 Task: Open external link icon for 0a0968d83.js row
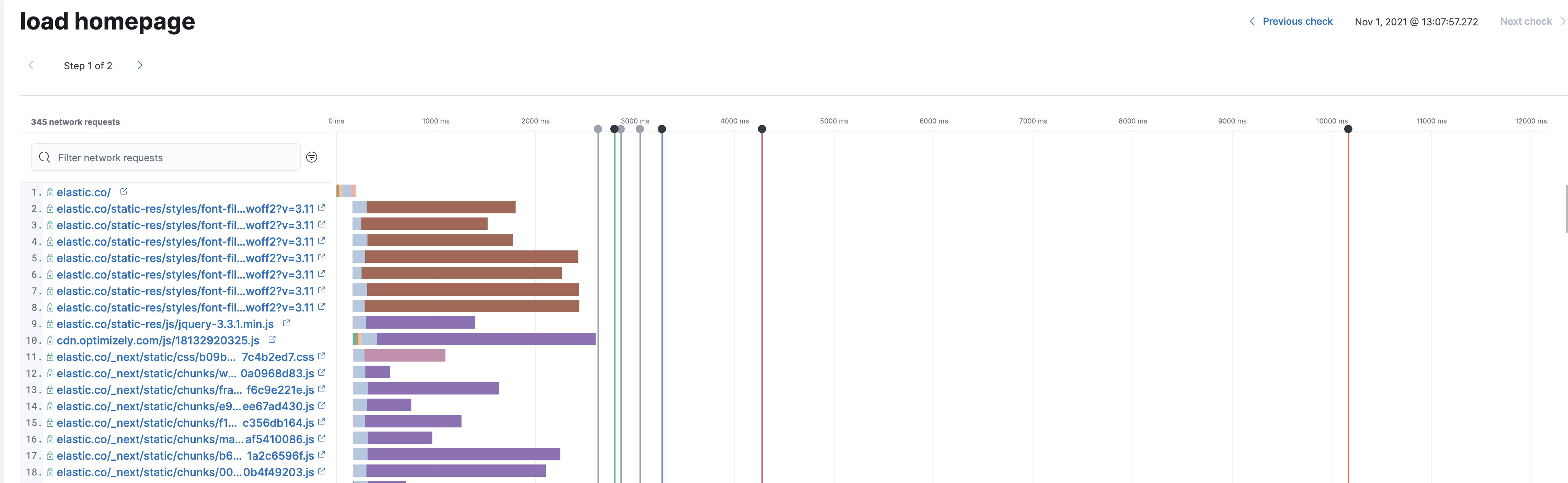click(321, 372)
